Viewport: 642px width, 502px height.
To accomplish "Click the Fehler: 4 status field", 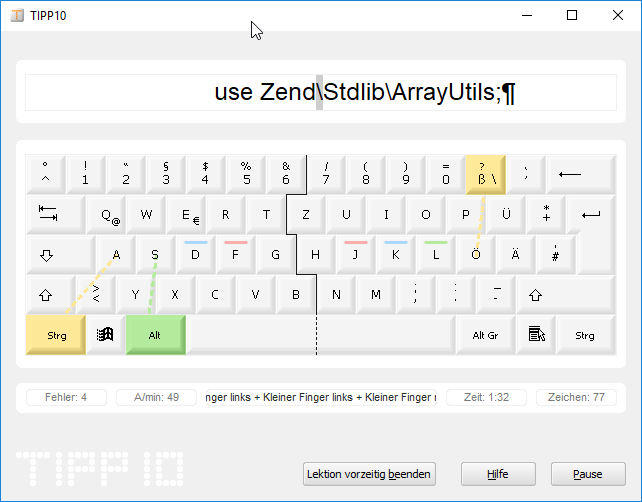I will coord(66,397).
